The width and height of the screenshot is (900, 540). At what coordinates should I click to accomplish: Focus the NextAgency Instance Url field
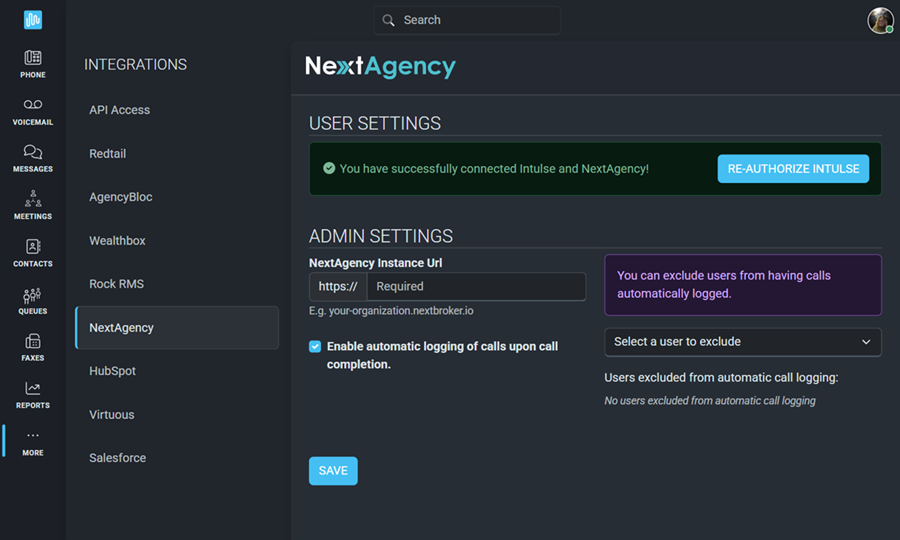[476, 286]
